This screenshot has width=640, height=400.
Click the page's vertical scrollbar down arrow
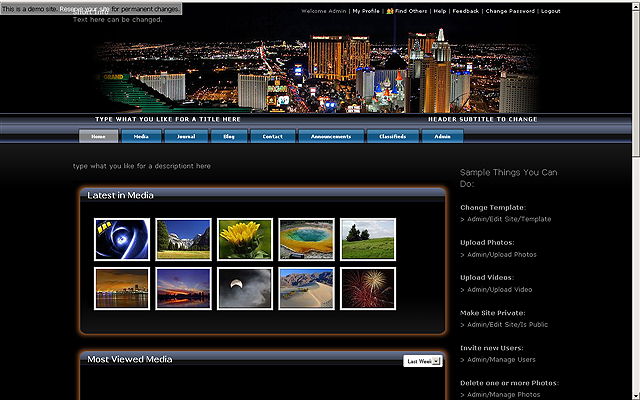click(x=634, y=394)
